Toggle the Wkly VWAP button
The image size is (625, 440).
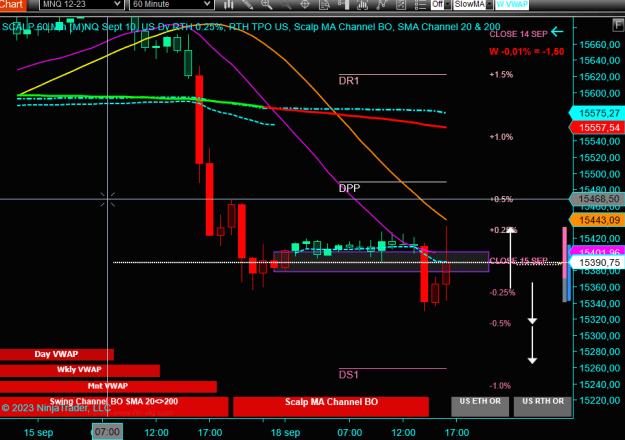click(x=80, y=370)
